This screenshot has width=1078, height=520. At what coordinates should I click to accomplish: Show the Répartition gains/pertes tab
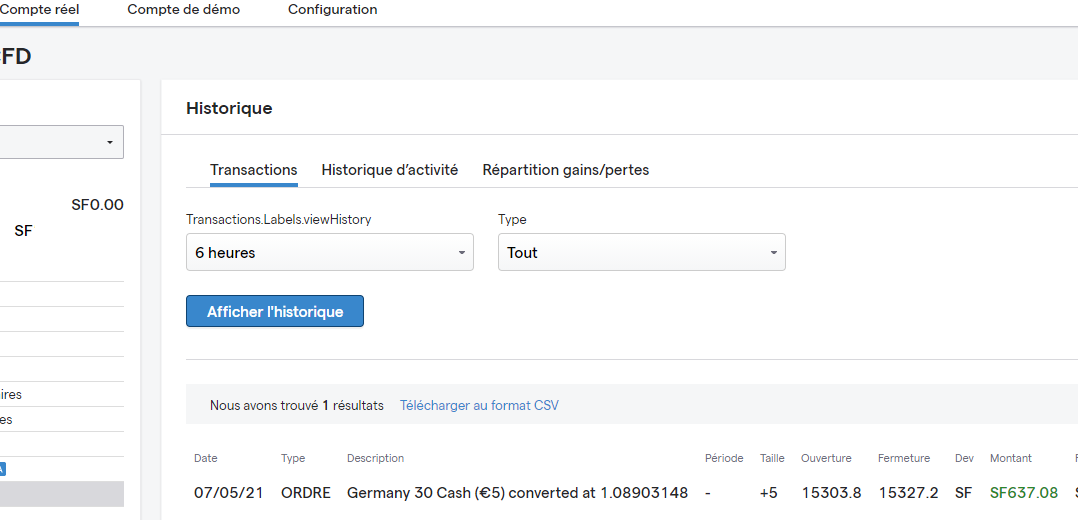pyautogui.click(x=565, y=170)
